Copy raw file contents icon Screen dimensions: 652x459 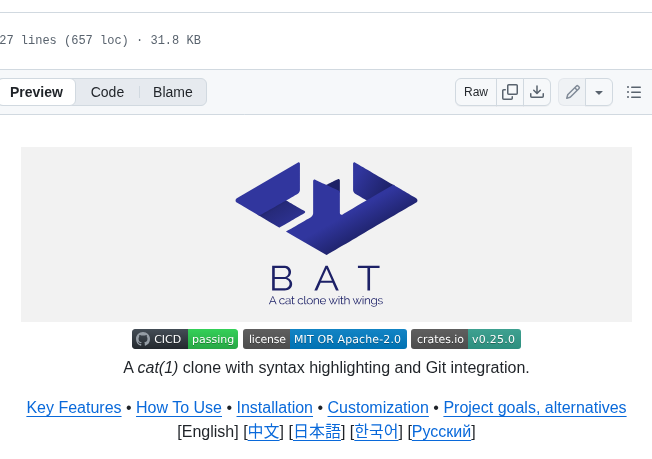[x=510, y=92]
